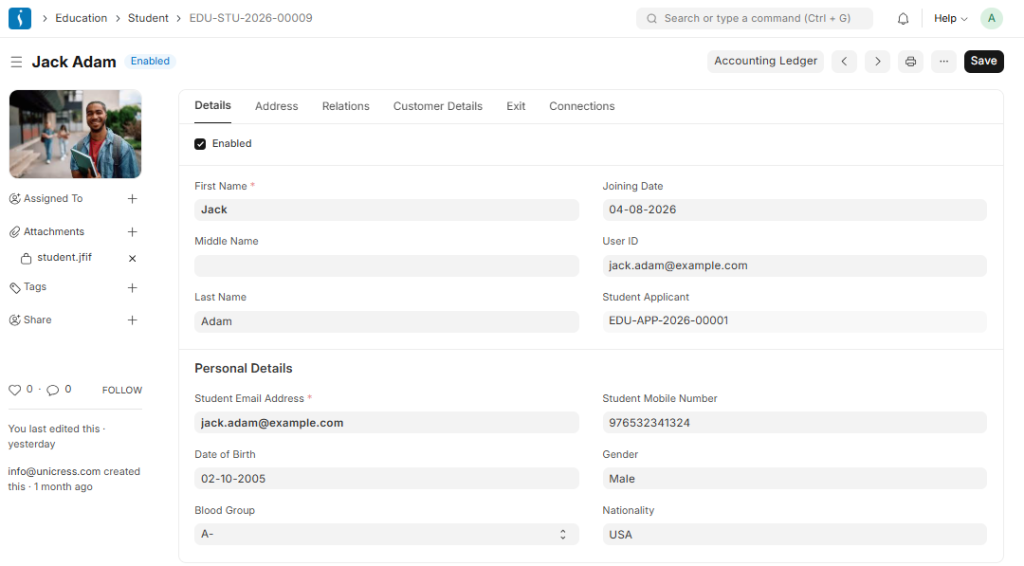Follow this document with FOLLOW

tap(122, 390)
